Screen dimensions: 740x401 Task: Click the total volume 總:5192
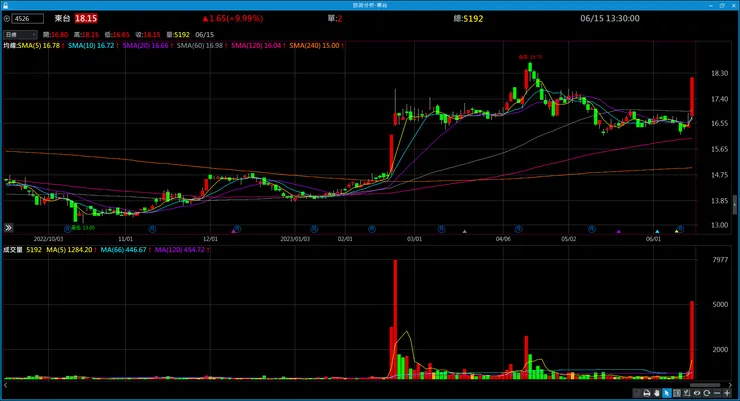[468, 19]
